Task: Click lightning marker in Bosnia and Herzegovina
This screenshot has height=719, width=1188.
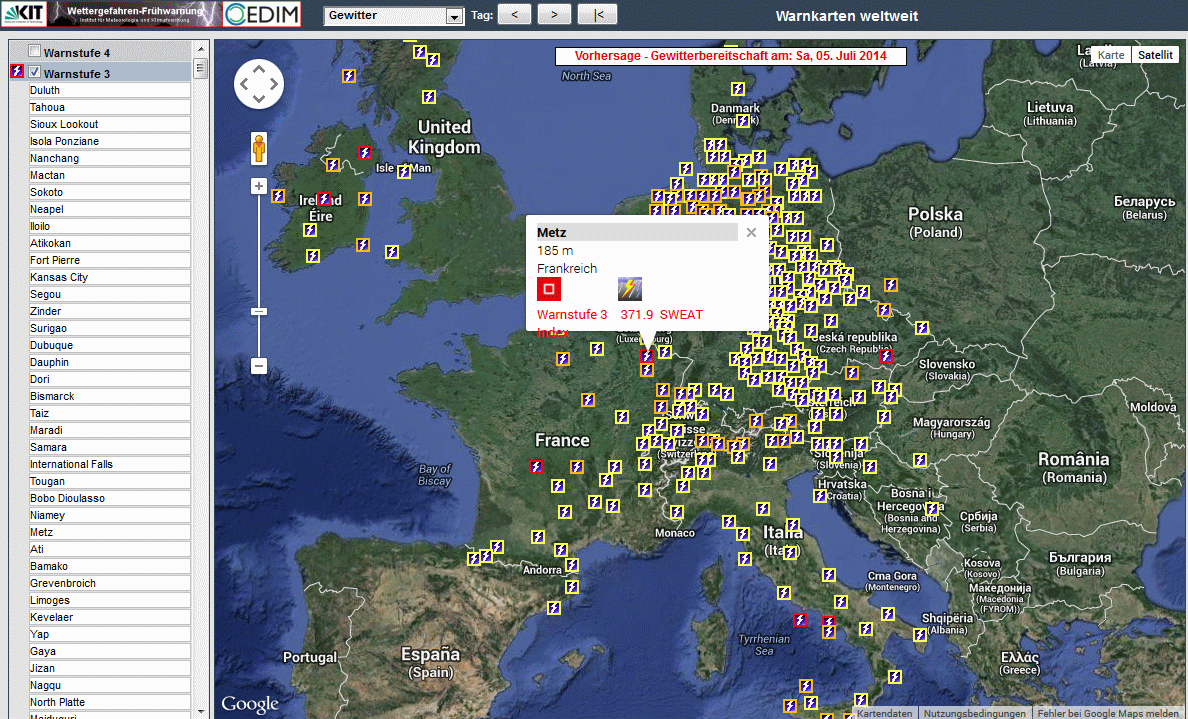Action: click(x=932, y=508)
